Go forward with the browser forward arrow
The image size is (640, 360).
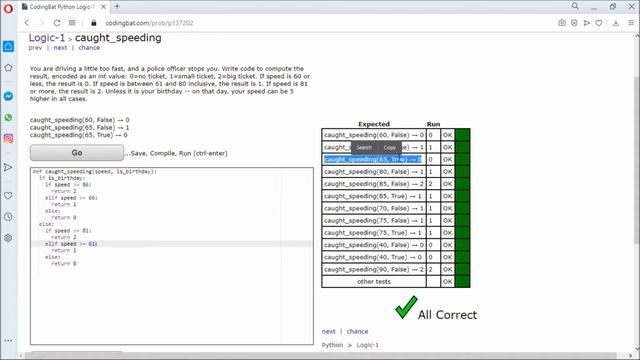(x=41, y=23)
